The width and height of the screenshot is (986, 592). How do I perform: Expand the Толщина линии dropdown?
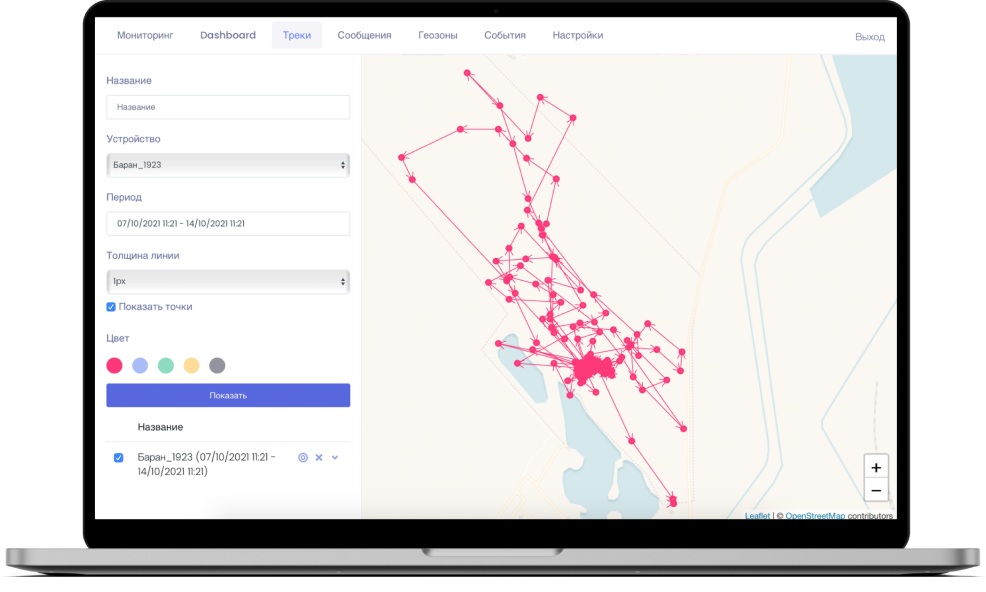(x=228, y=281)
